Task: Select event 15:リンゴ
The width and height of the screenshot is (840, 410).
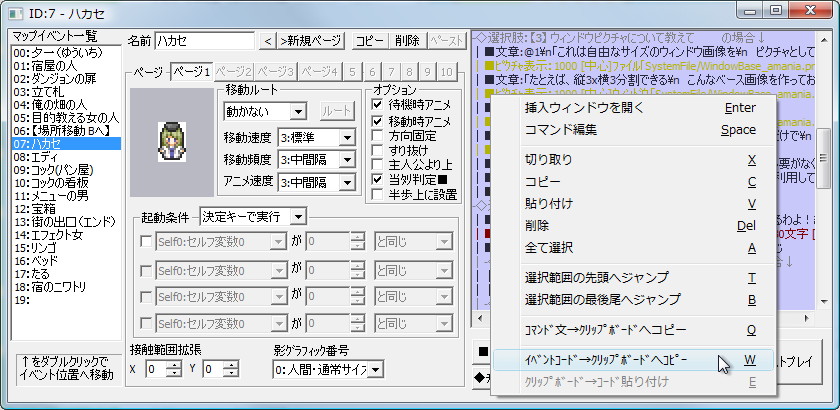Action: (x=66, y=248)
